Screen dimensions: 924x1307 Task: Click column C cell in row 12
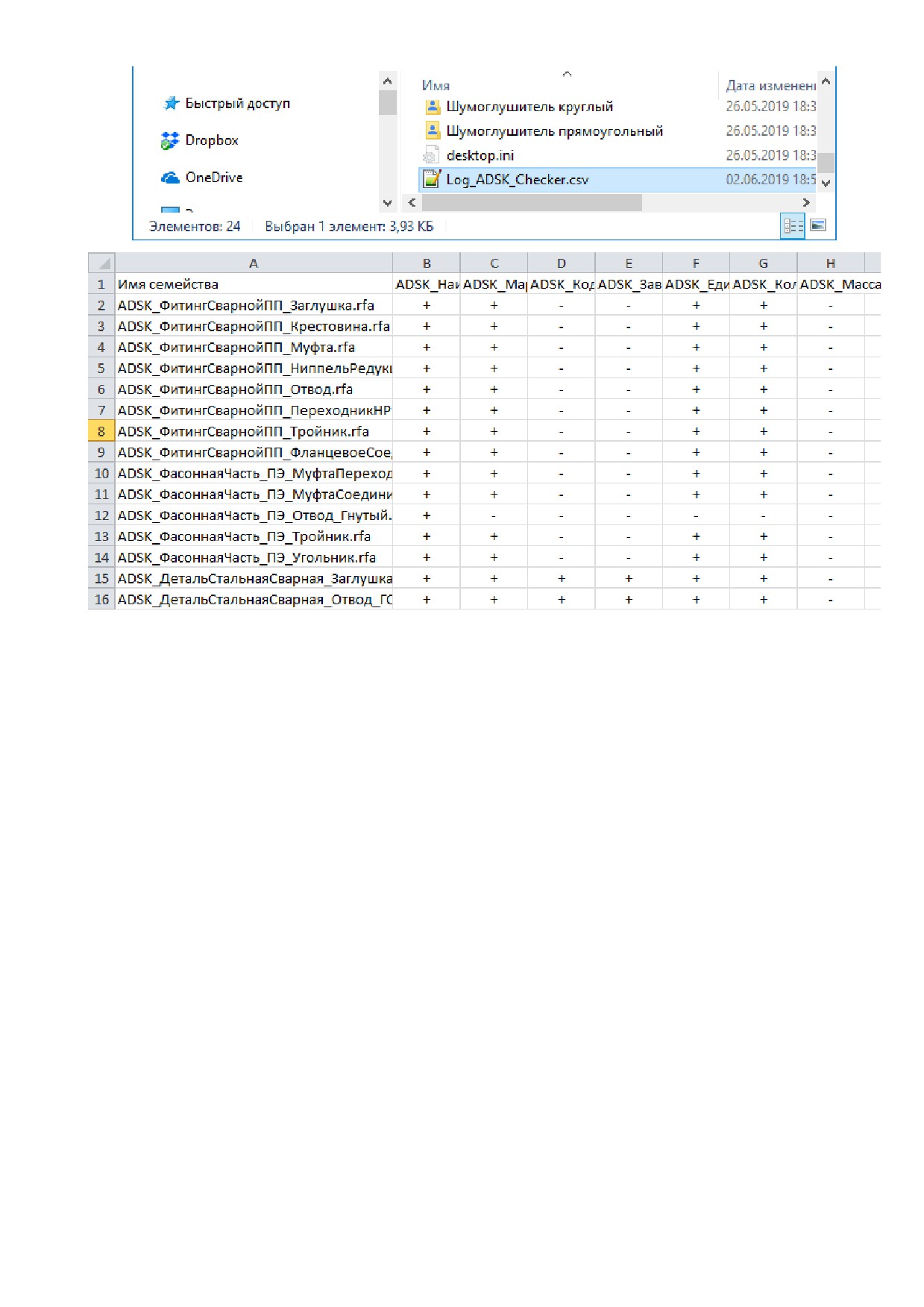pyautogui.click(x=494, y=515)
